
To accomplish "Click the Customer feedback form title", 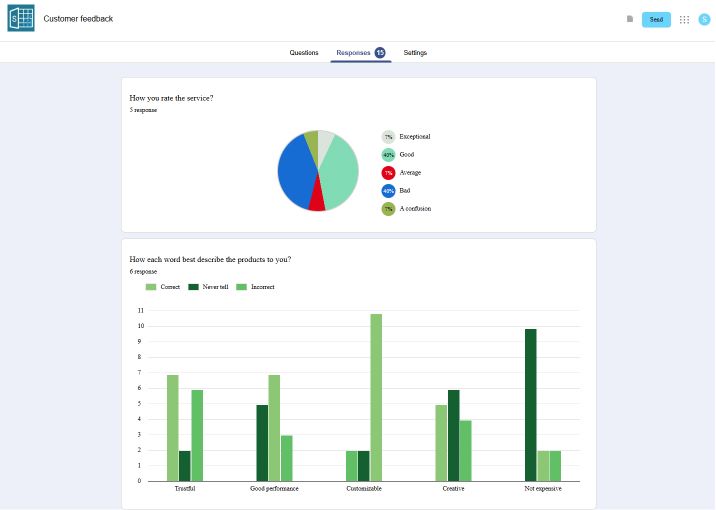I will click(x=78, y=19).
